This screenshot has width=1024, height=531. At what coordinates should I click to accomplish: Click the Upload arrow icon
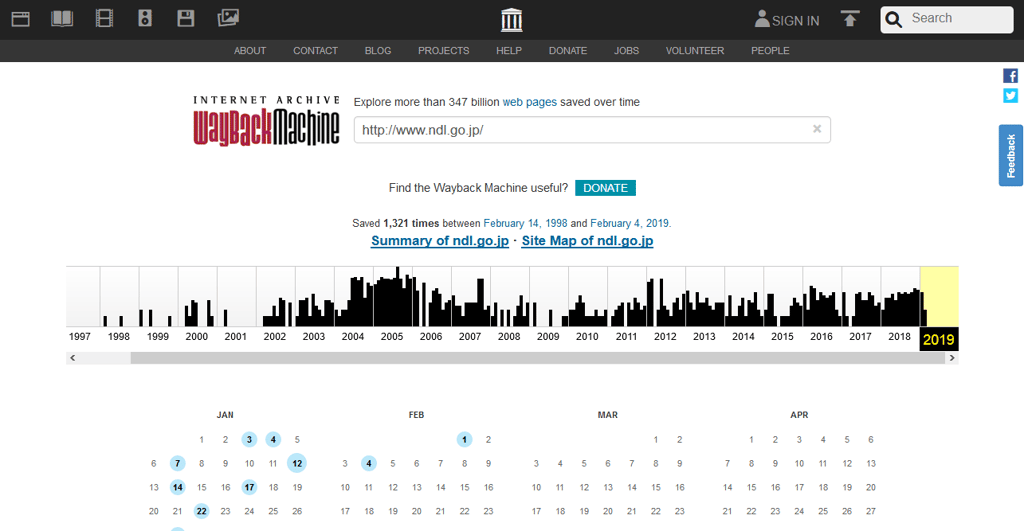tap(850, 19)
